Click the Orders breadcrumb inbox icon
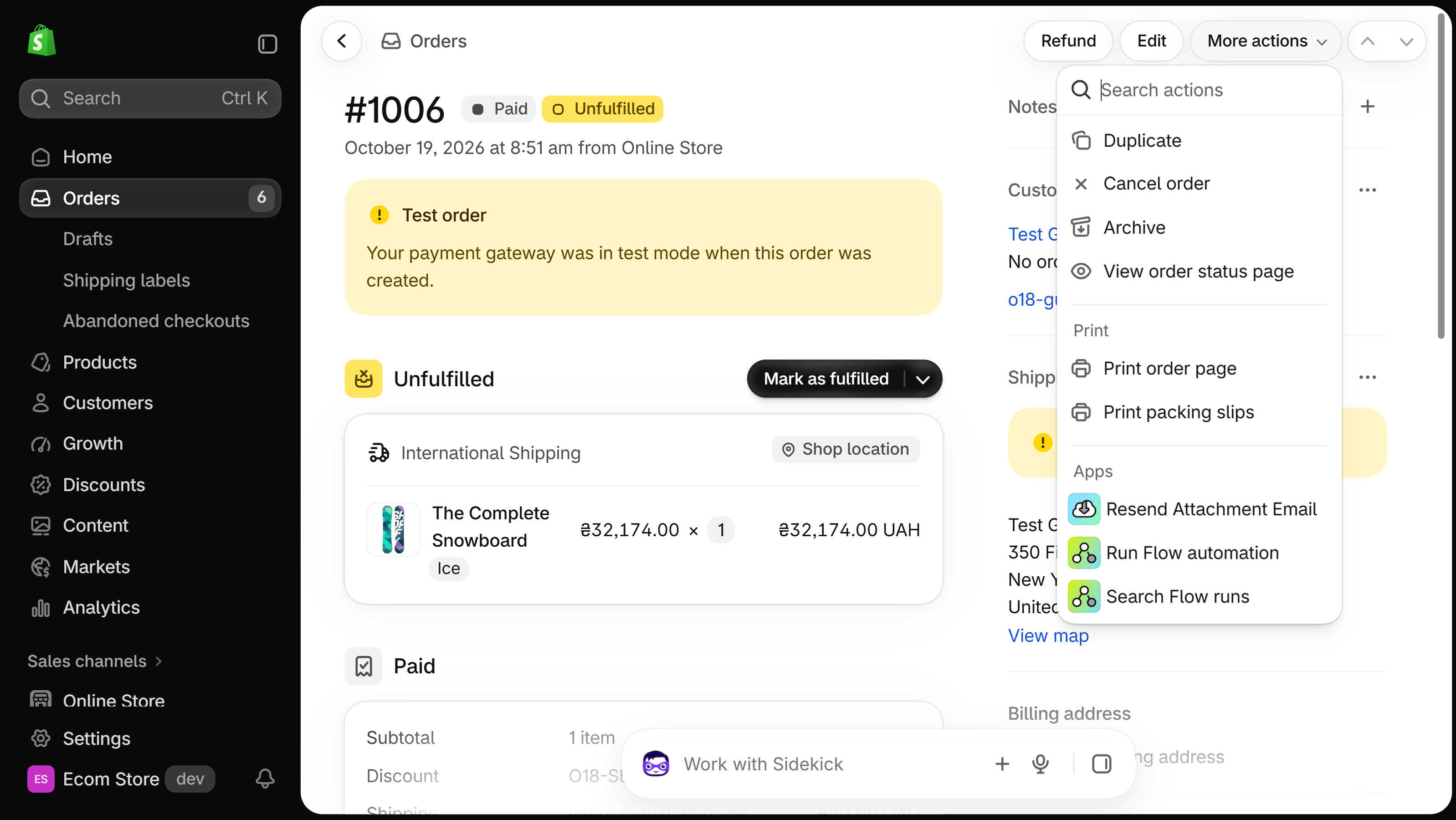This screenshot has width=1456, height=820. pos(390,41)
